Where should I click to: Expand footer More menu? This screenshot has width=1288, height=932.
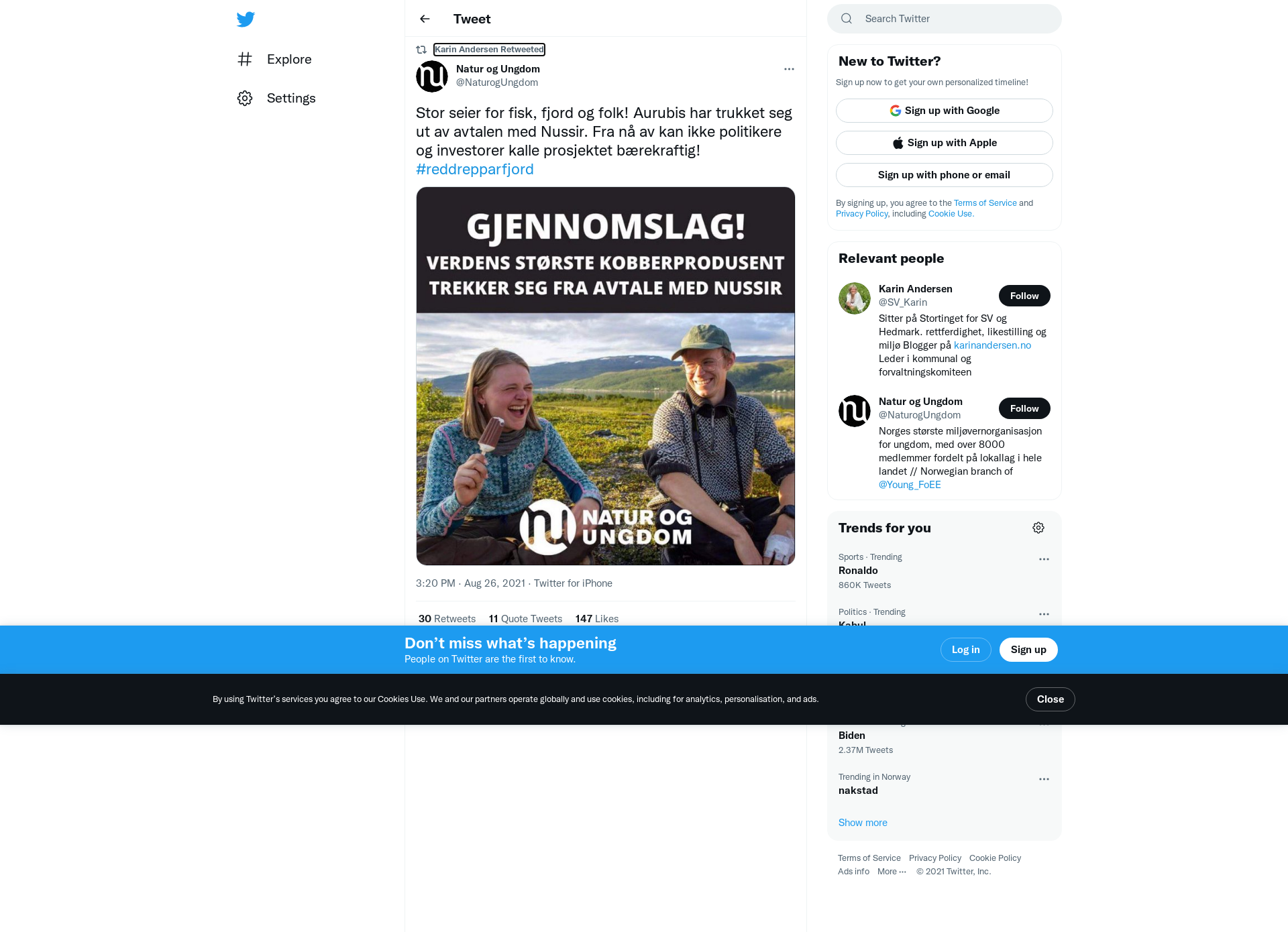(892, 872)
